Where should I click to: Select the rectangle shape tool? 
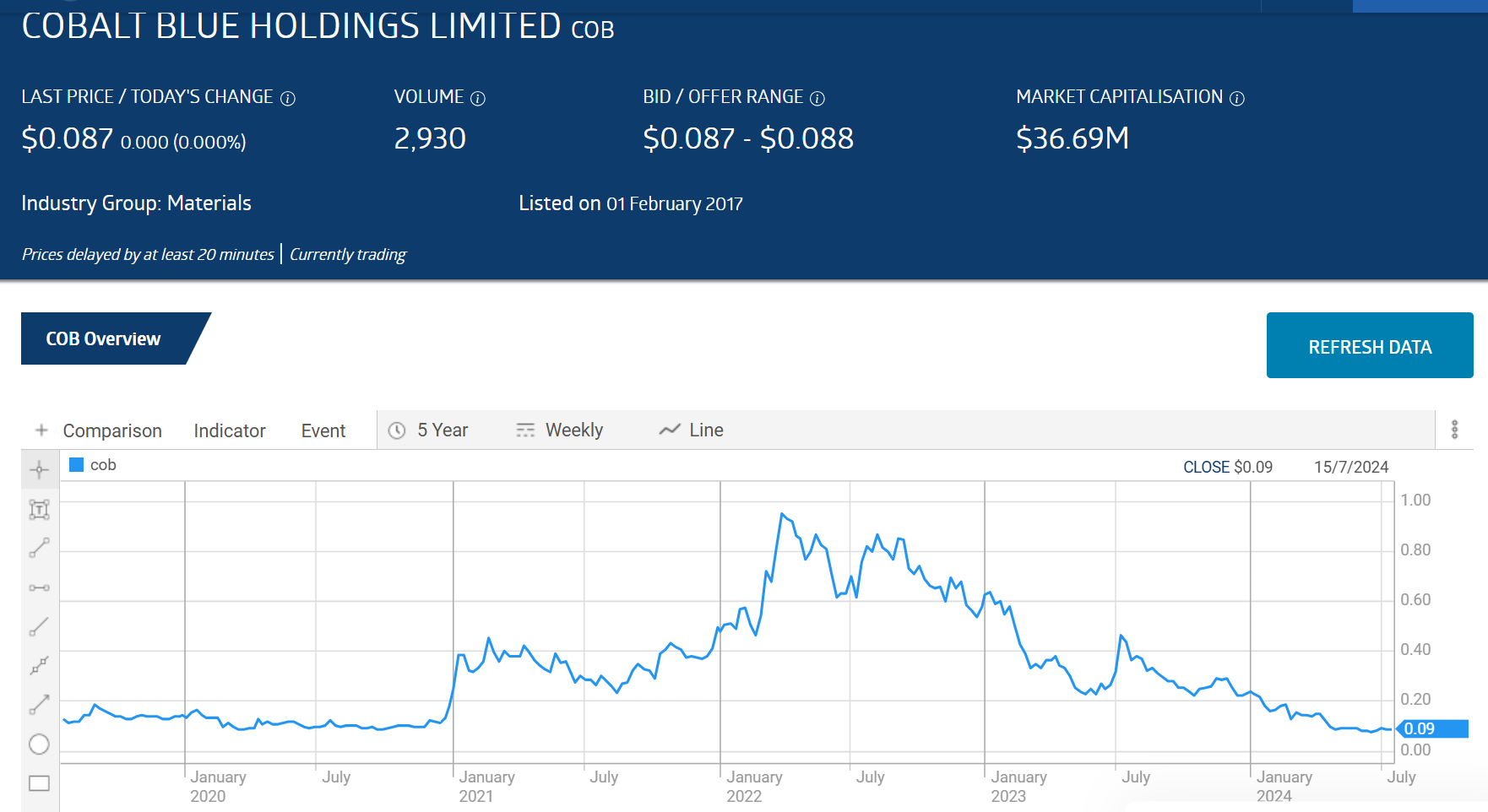pyautogui.click(x=40, y=783)
